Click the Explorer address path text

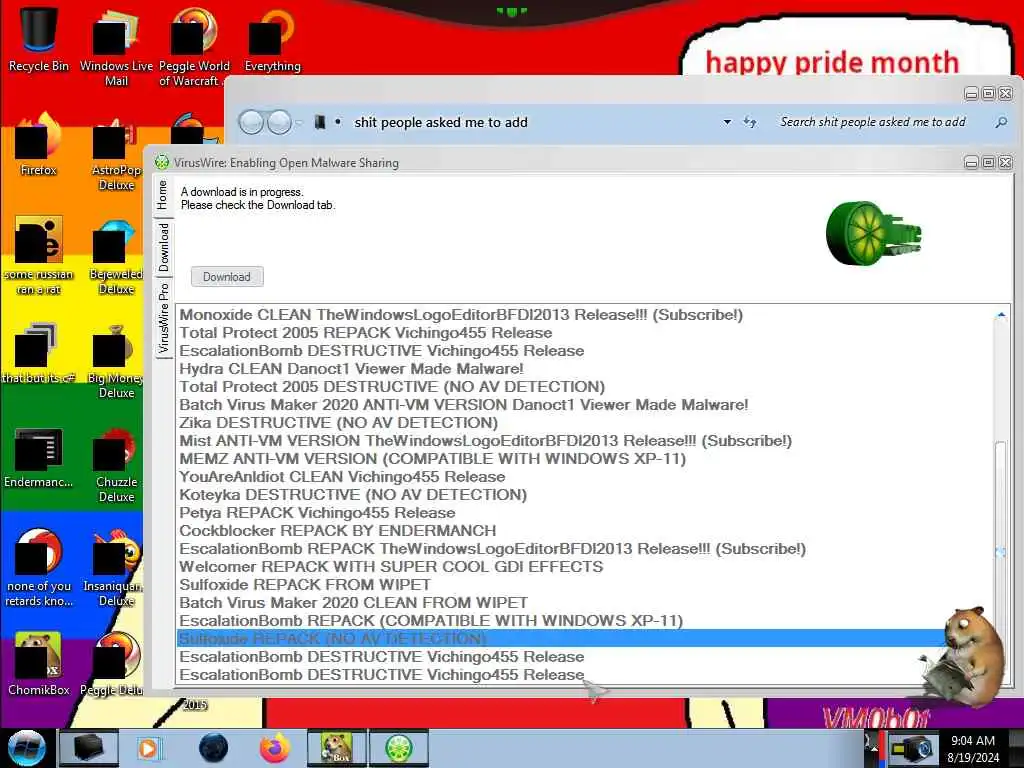441,122
